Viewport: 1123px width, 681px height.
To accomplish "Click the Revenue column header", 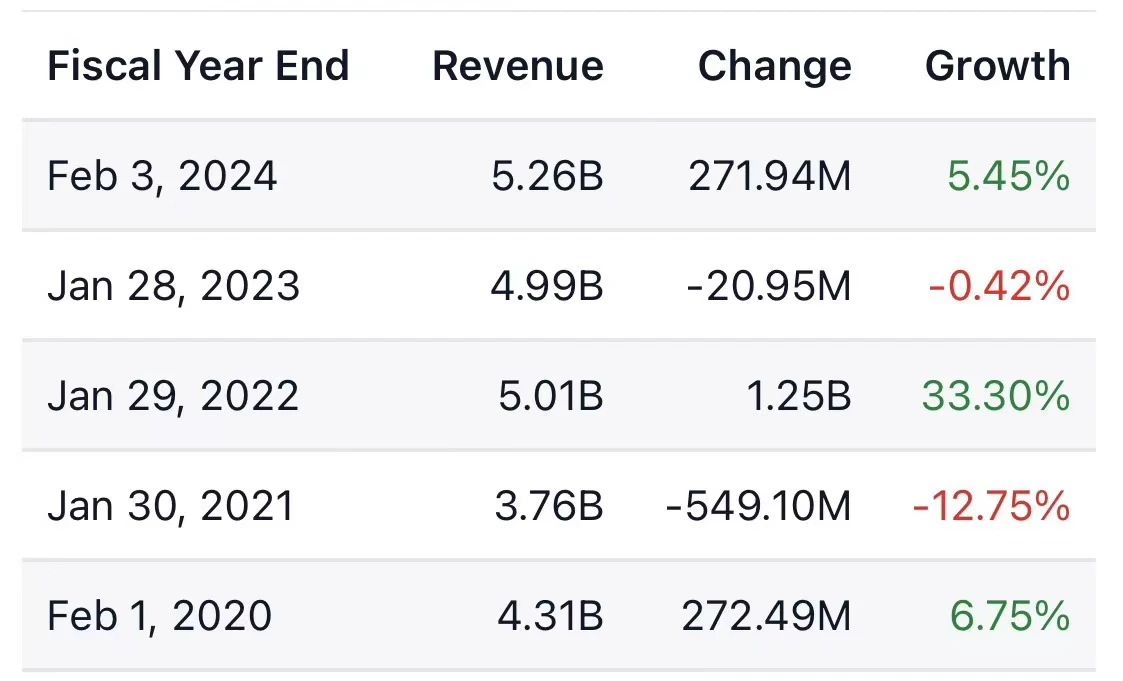I will pyautogui.click(x=517, y=66).
